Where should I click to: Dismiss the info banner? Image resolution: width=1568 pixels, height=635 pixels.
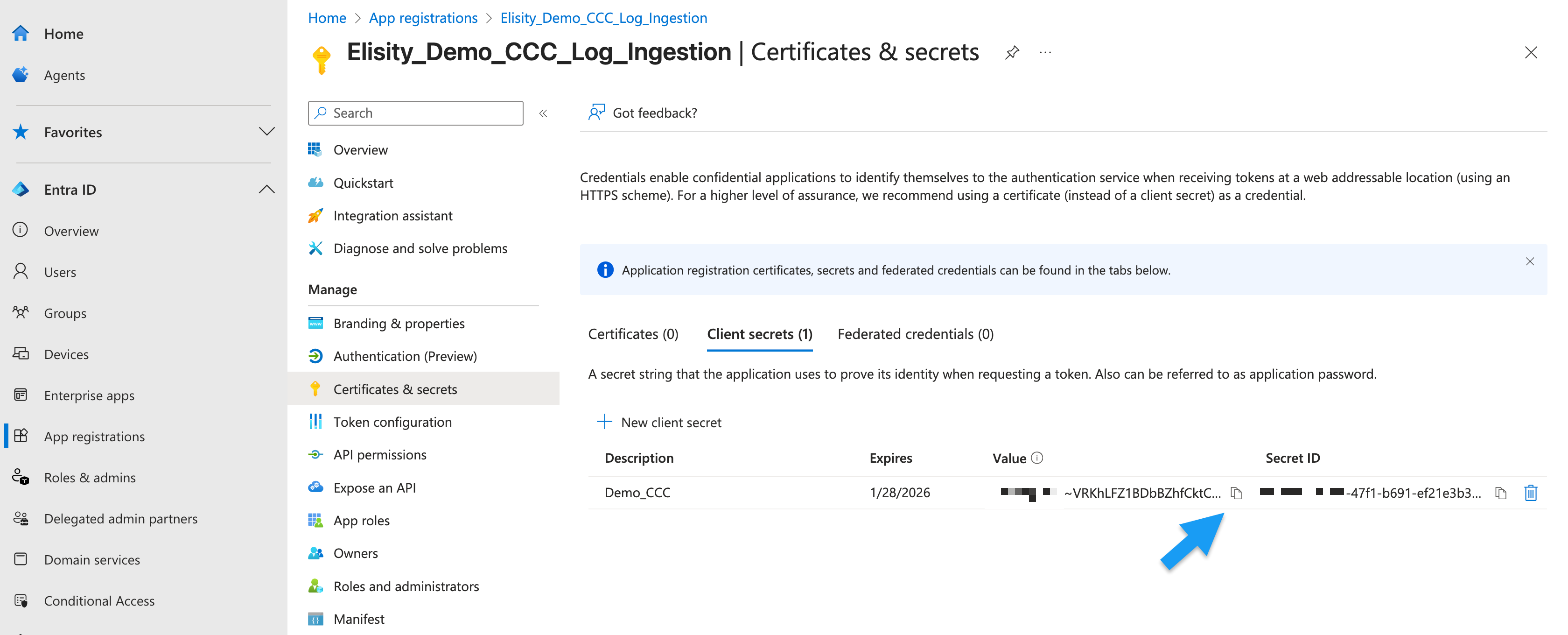[x=1529, y=261]
